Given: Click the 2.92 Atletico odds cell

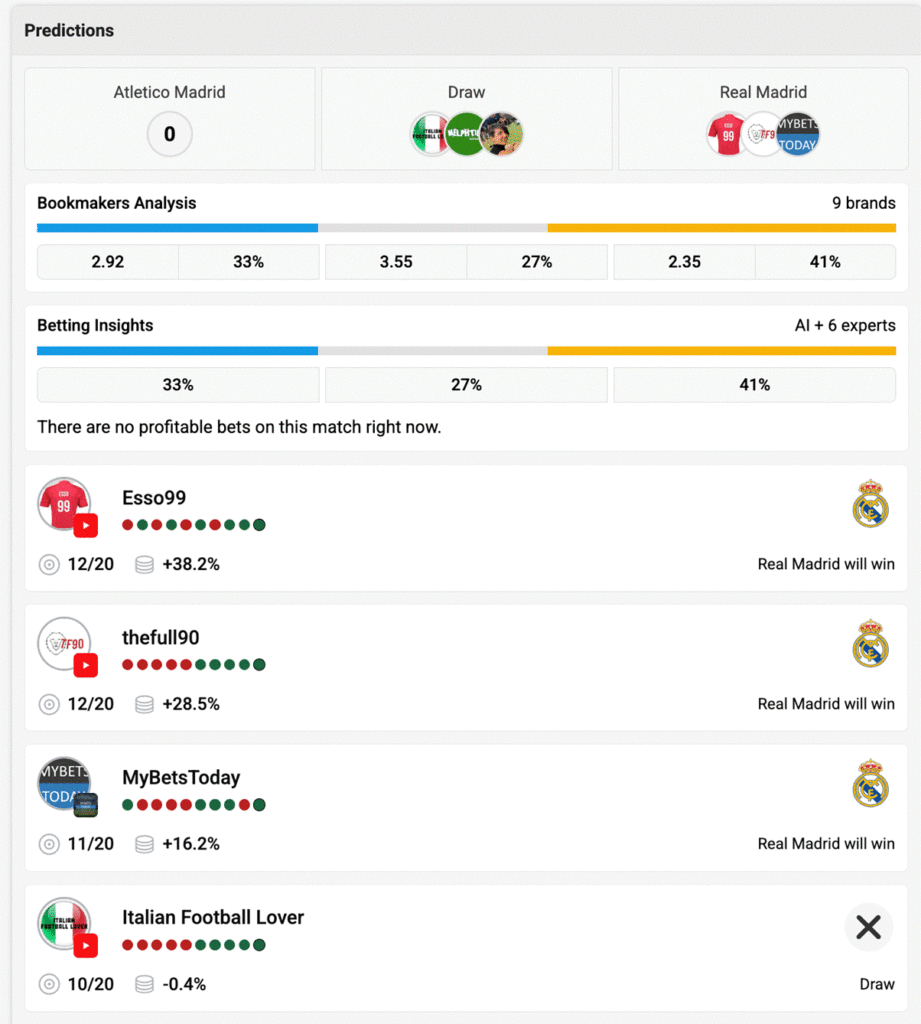Looking at the screenshot, I should tap(108, 262).
